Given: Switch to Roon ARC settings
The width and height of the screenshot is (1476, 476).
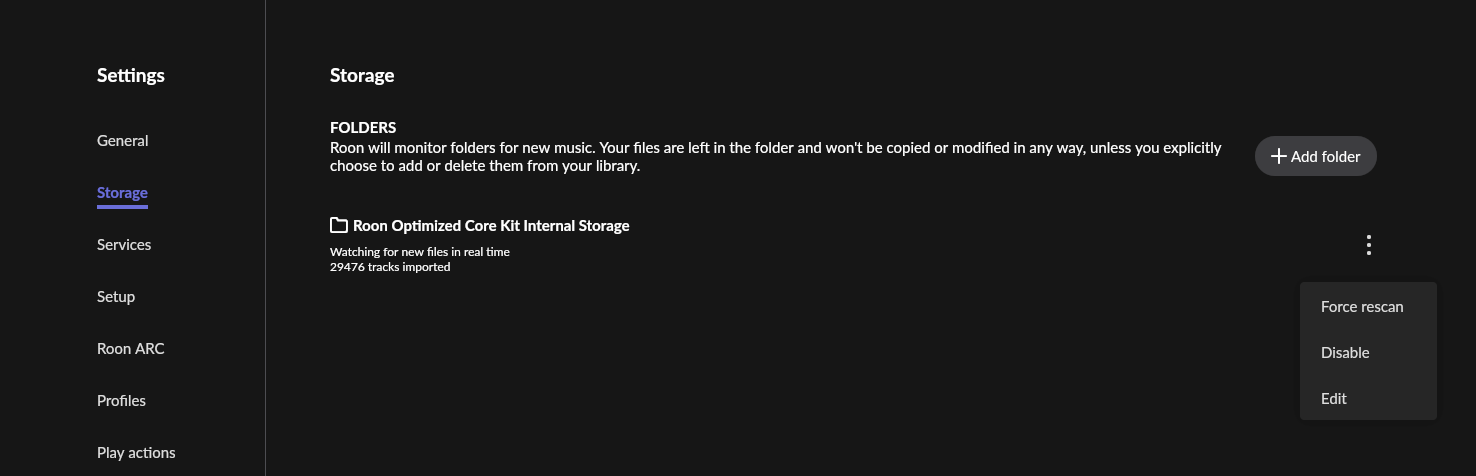Looking at the screenshot, I should pos(130,349).
